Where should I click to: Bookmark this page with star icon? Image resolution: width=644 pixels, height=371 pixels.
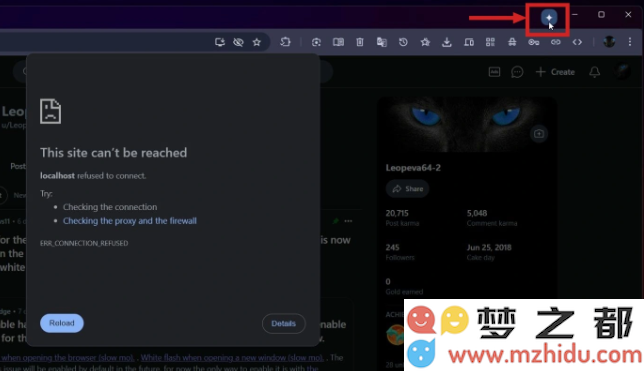click(x=257, y=42)
